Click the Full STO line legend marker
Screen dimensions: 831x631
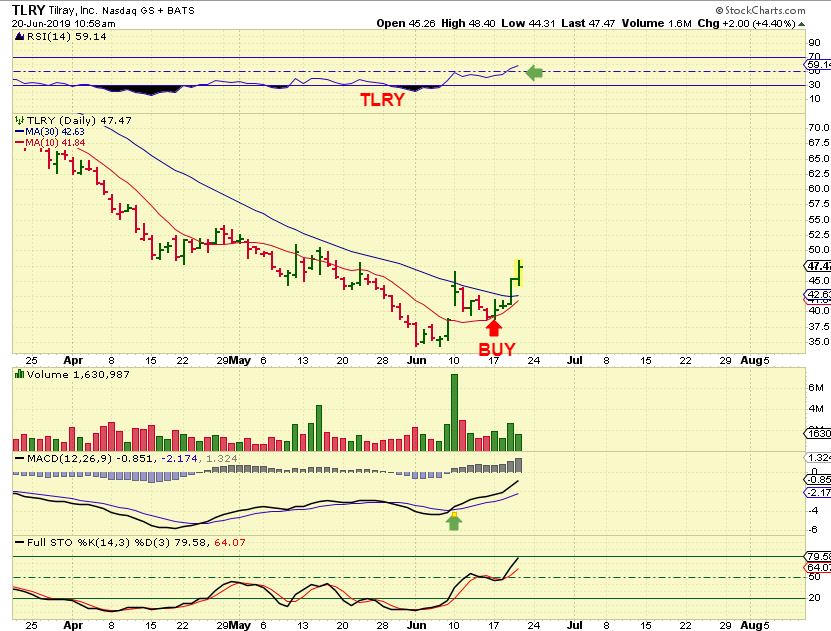(x=20, y=543)
